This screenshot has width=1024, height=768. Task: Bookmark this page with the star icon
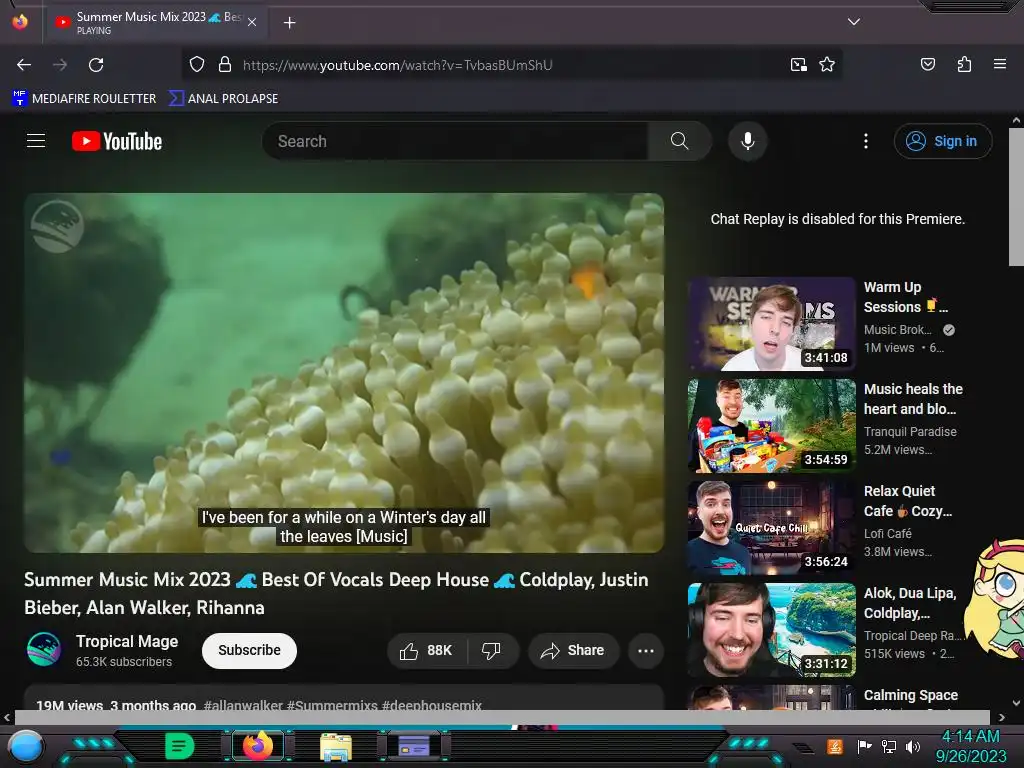(827, 65)
